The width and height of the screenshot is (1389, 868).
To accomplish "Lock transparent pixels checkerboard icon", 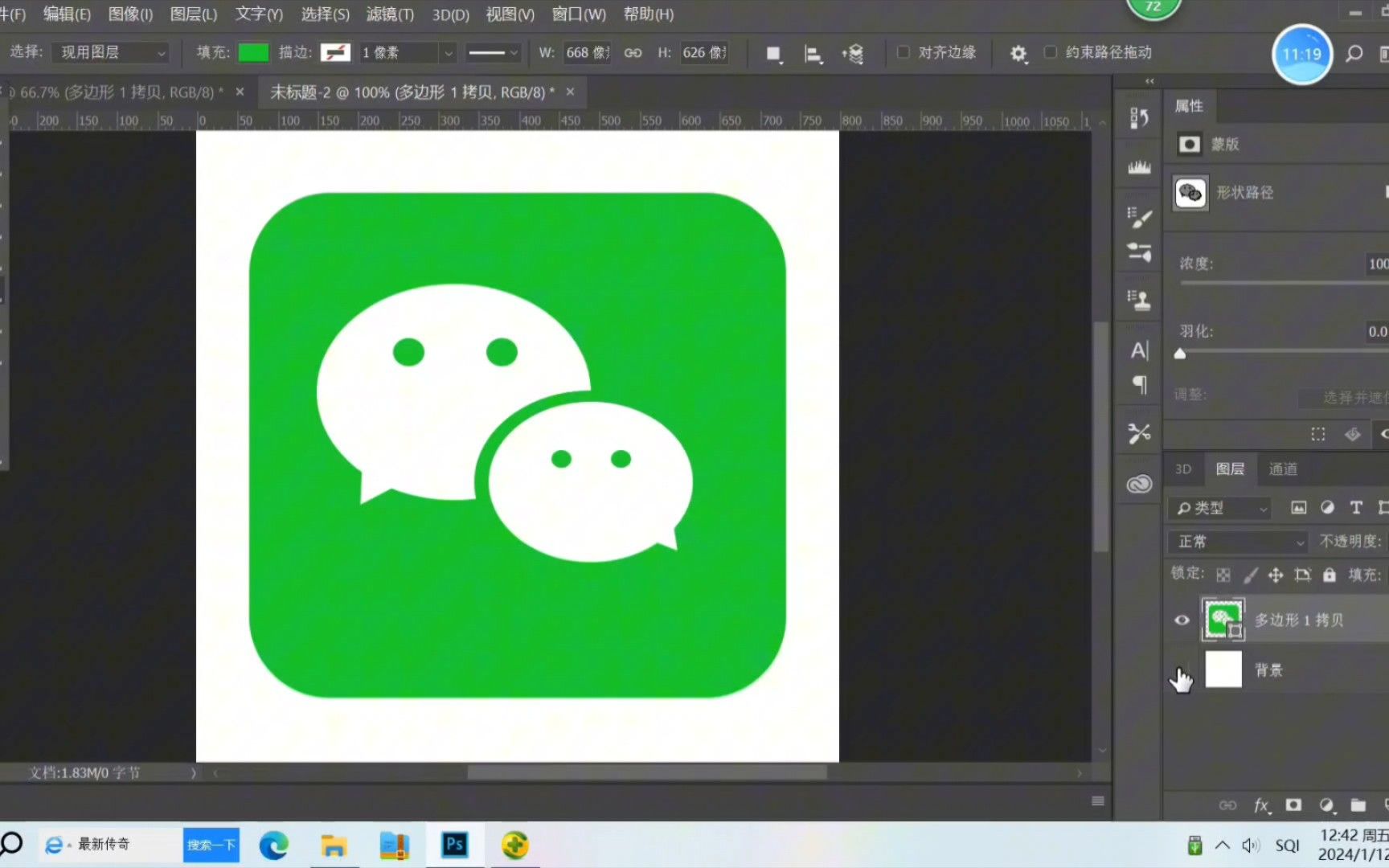I will click(1223, 575).
